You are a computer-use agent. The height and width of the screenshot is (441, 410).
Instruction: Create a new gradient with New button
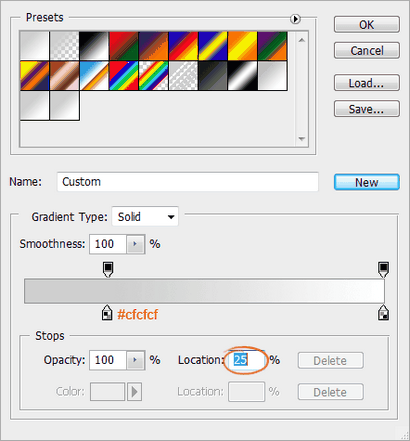(x=367, y=182)
